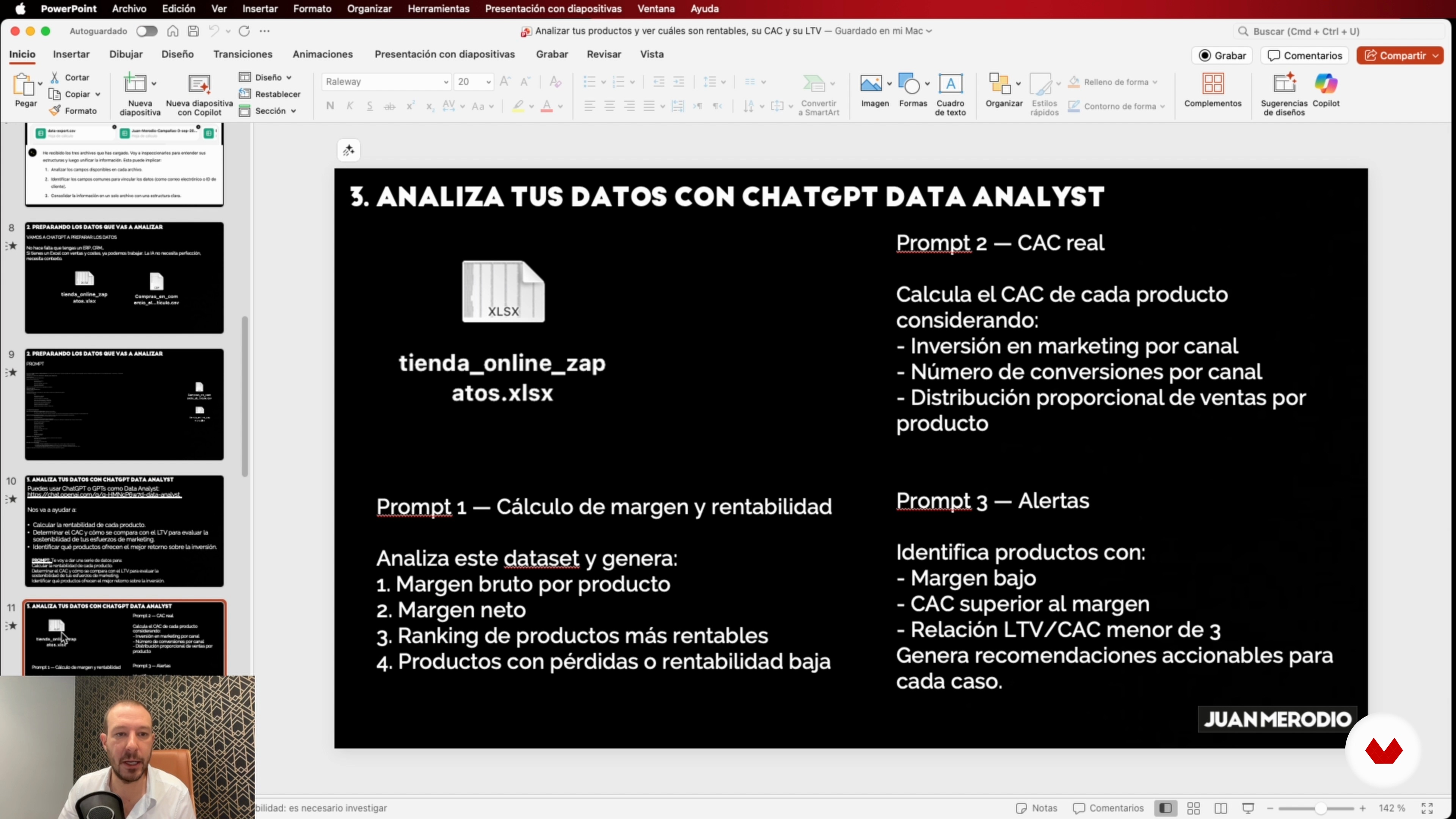Click the Organizar arrange icon
This screenshot has height=819, width=1456.
coord(999,84)
